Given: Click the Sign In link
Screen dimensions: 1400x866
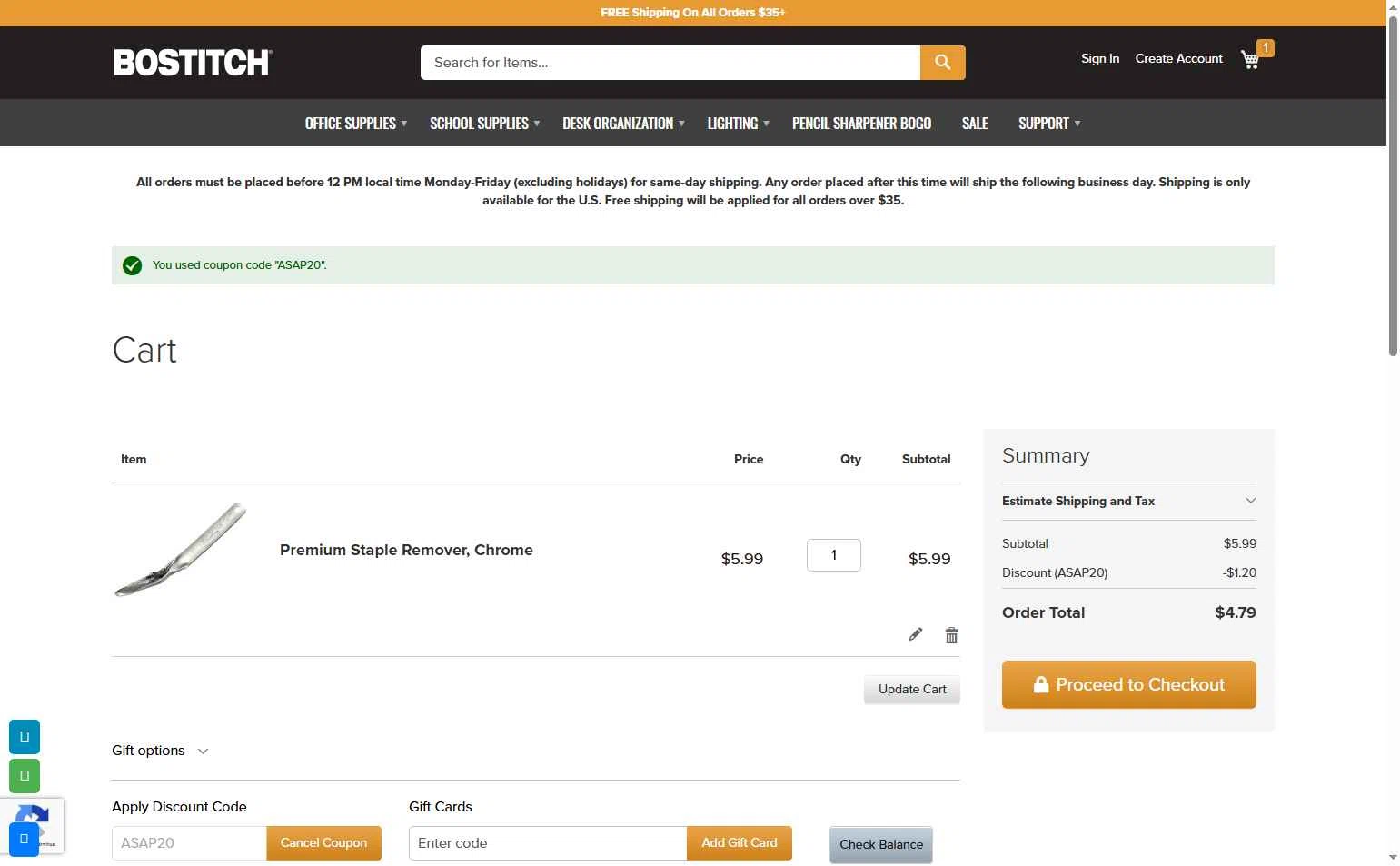Looking at the screenshot, I should click(1099, 58).
